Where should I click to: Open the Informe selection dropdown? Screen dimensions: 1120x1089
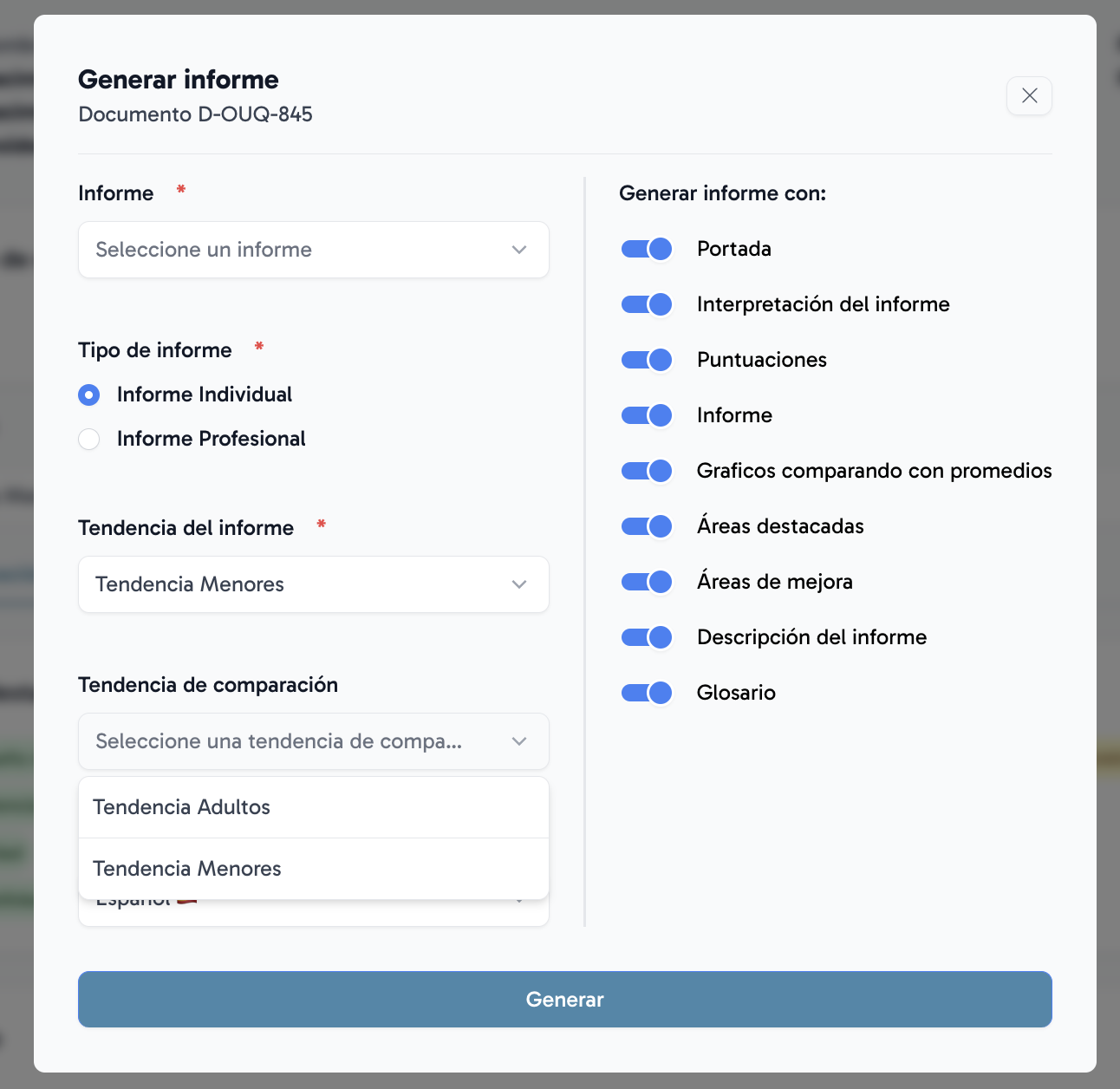click(313, 250)
